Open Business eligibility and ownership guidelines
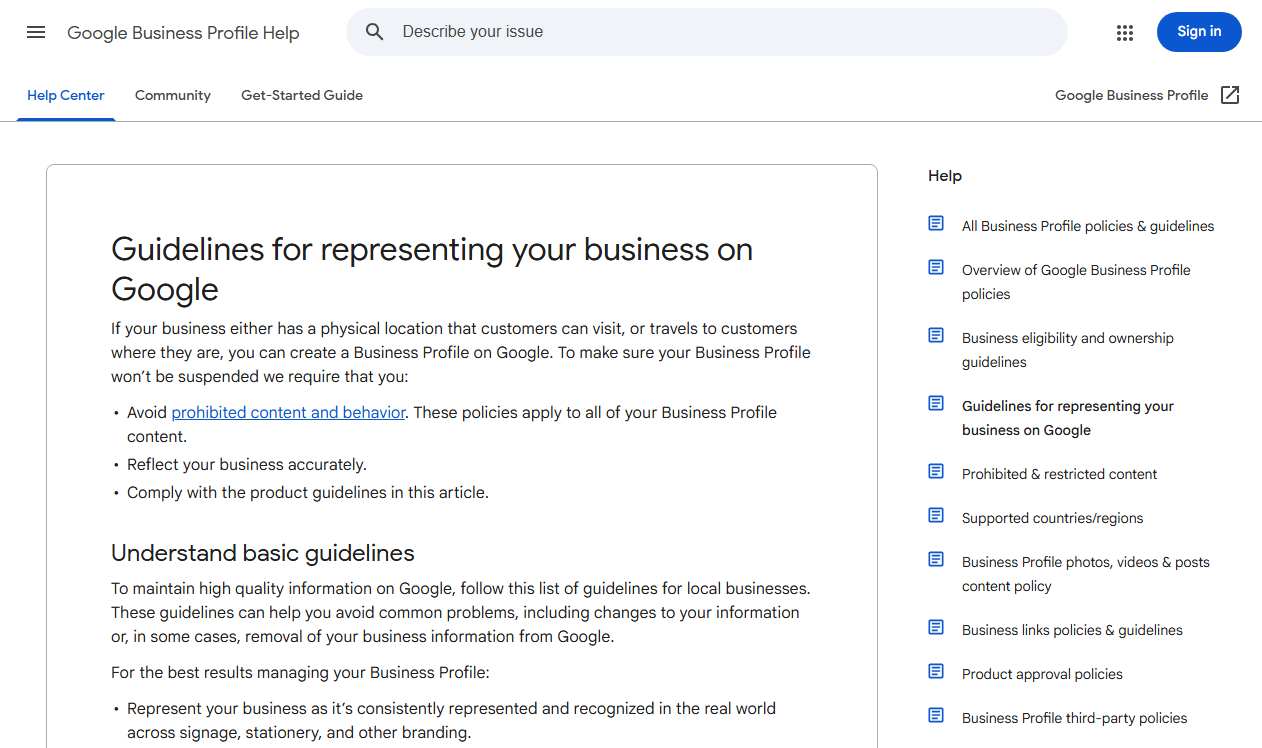The width and height of the screenshot is (1262, 748). (x=1068, y=350)
